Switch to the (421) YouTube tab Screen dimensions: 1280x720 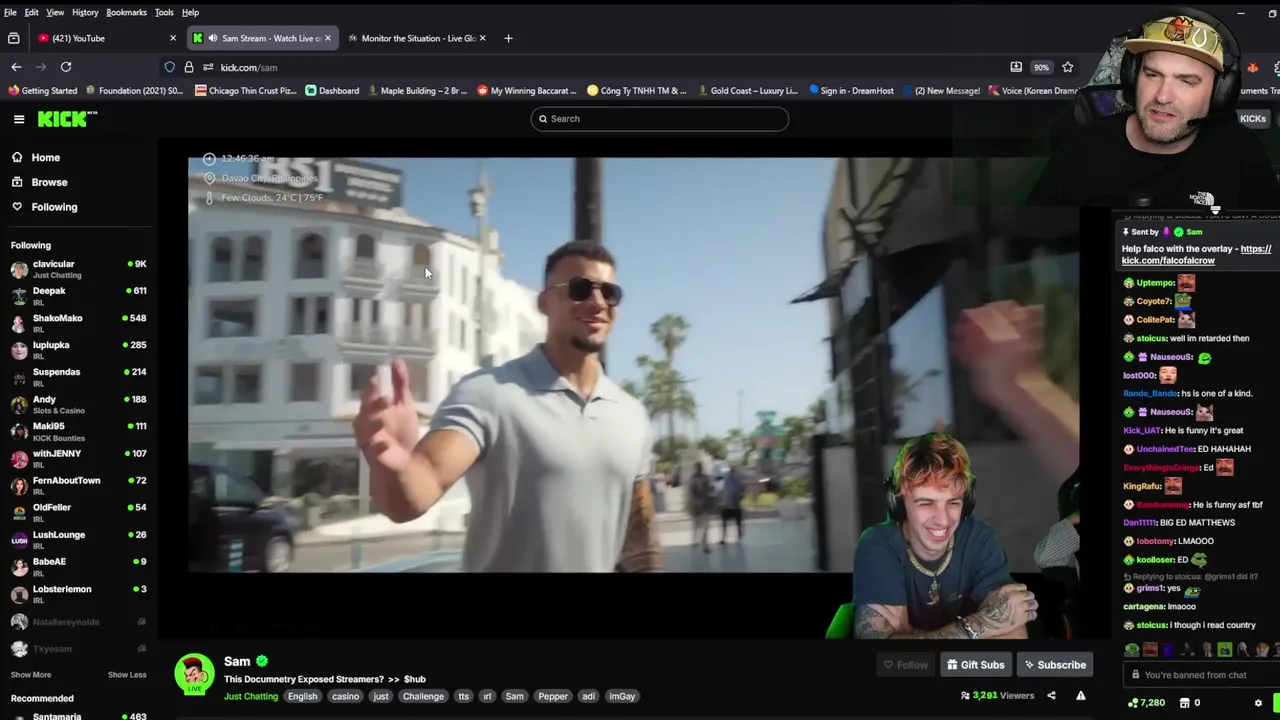click(x=104, y=38)
